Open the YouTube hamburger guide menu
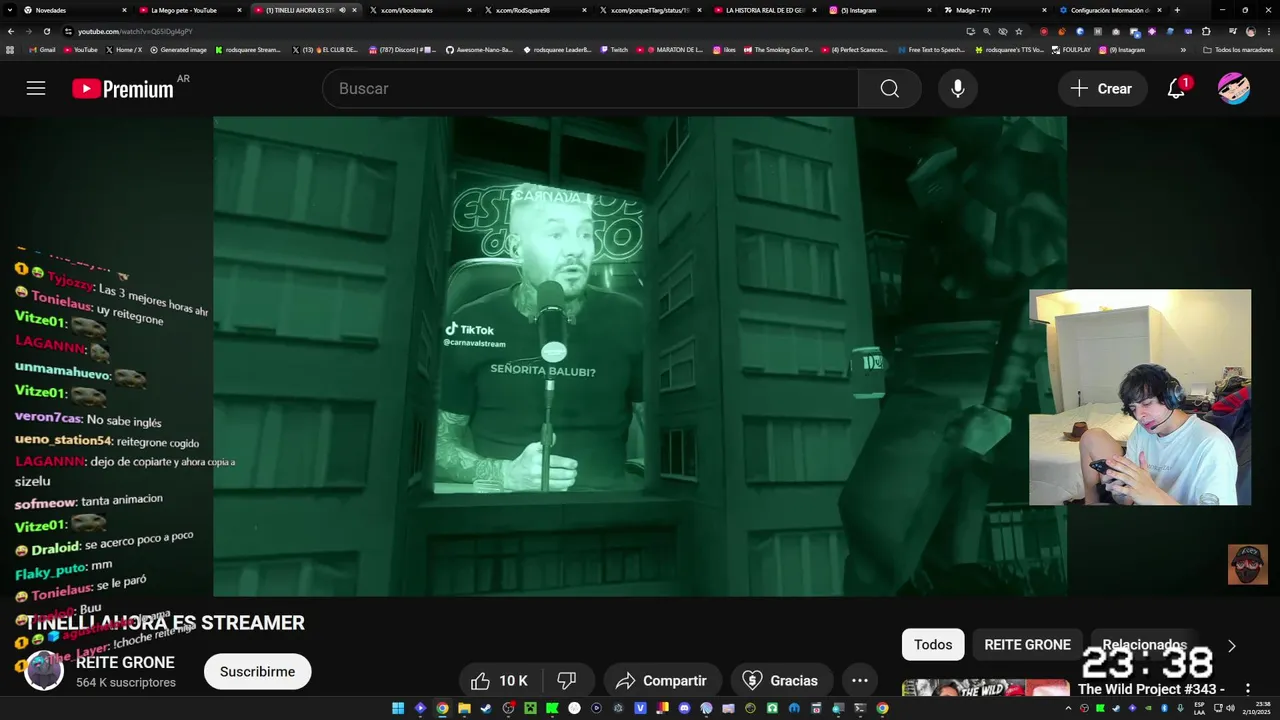 (36, 88)
